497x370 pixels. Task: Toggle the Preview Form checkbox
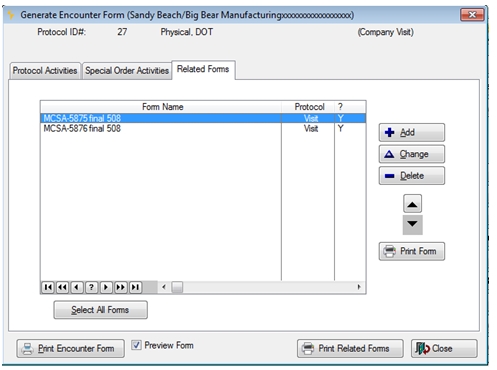pyautogui.click(x=136, y=345)
